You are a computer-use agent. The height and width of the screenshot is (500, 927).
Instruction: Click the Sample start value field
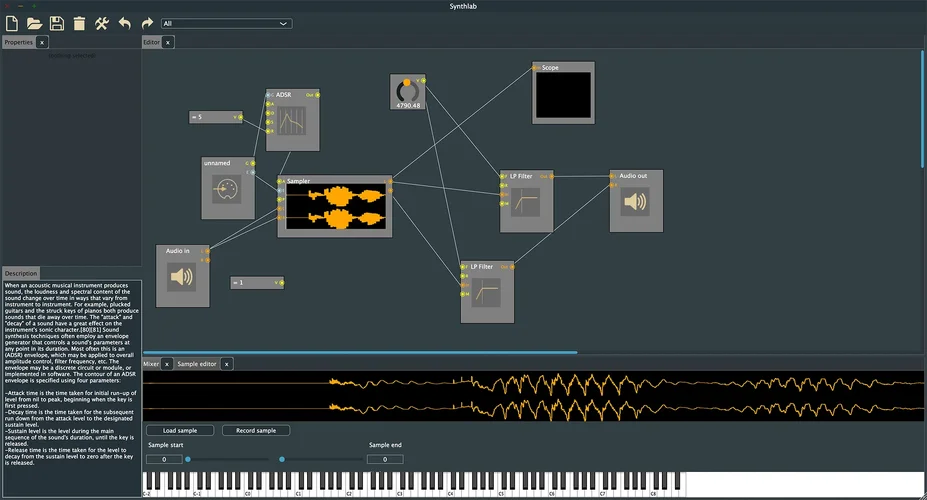point(164,459)
